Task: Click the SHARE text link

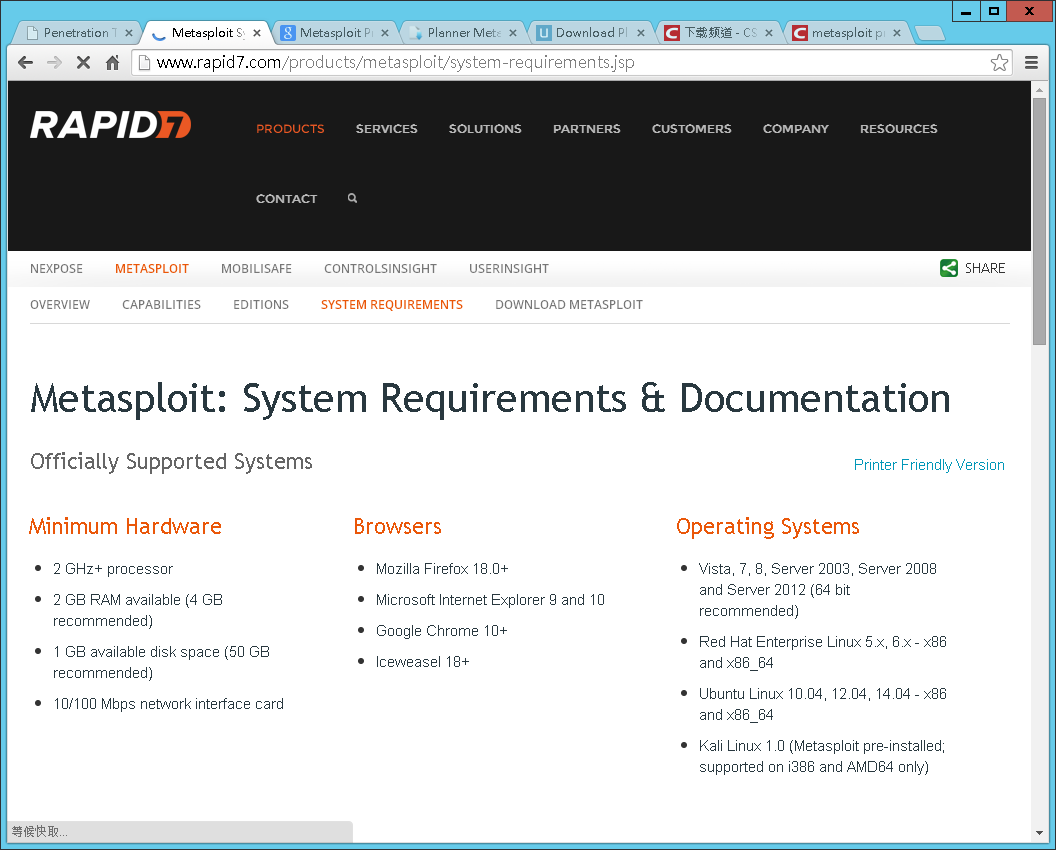Action: tap(985, 268)
